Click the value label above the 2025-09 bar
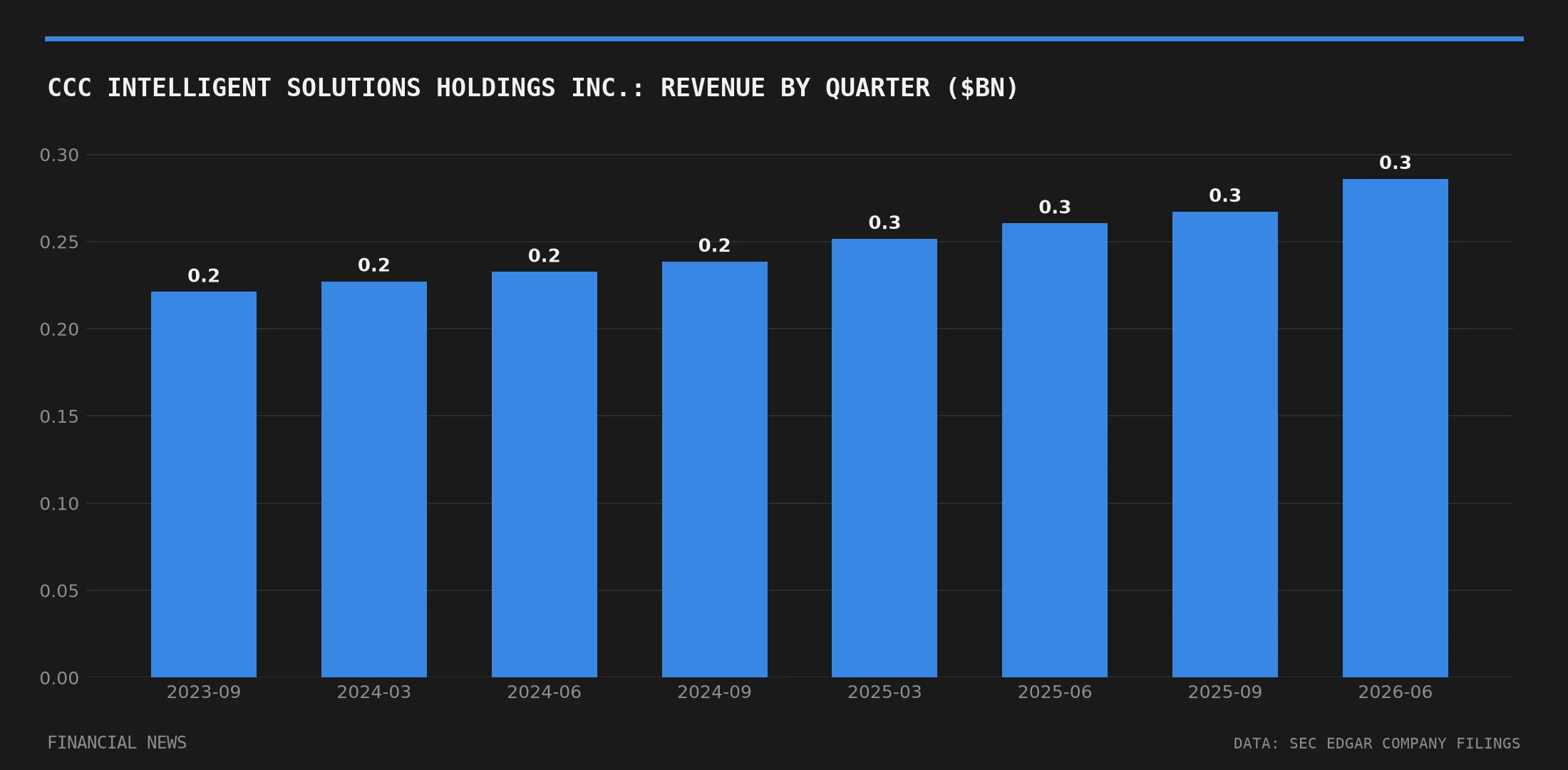 click(x=1225, y=196)
